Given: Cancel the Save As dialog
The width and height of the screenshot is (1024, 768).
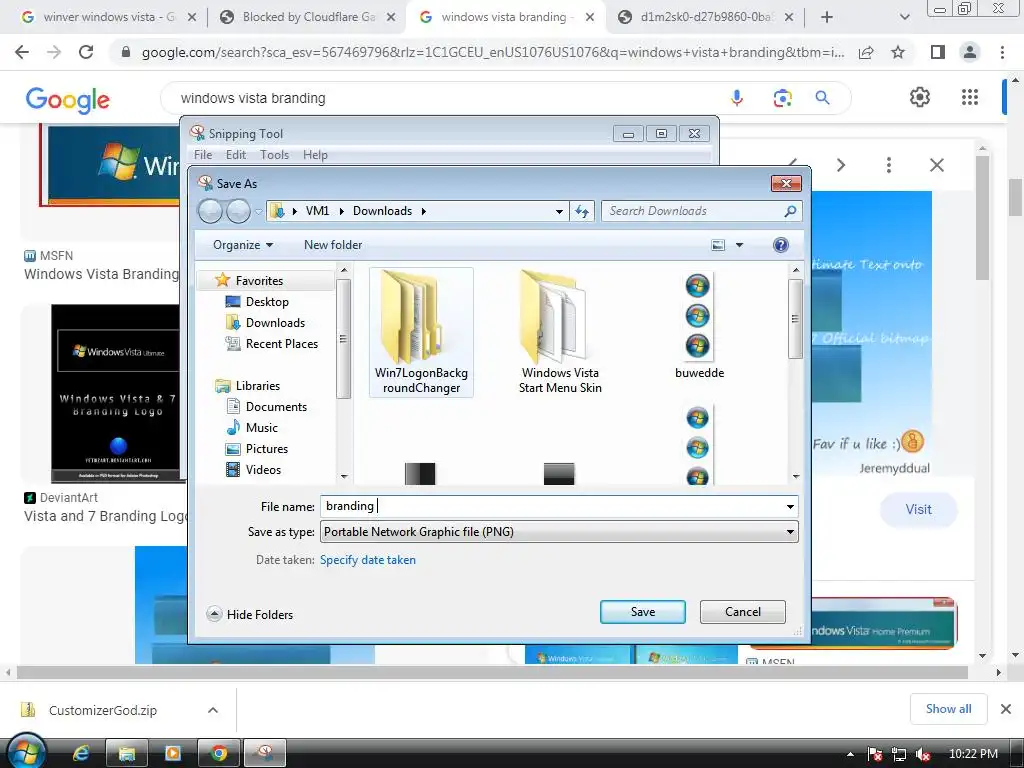Looking at the screenshot, I should pyautogui.click(x=743, y=612).
